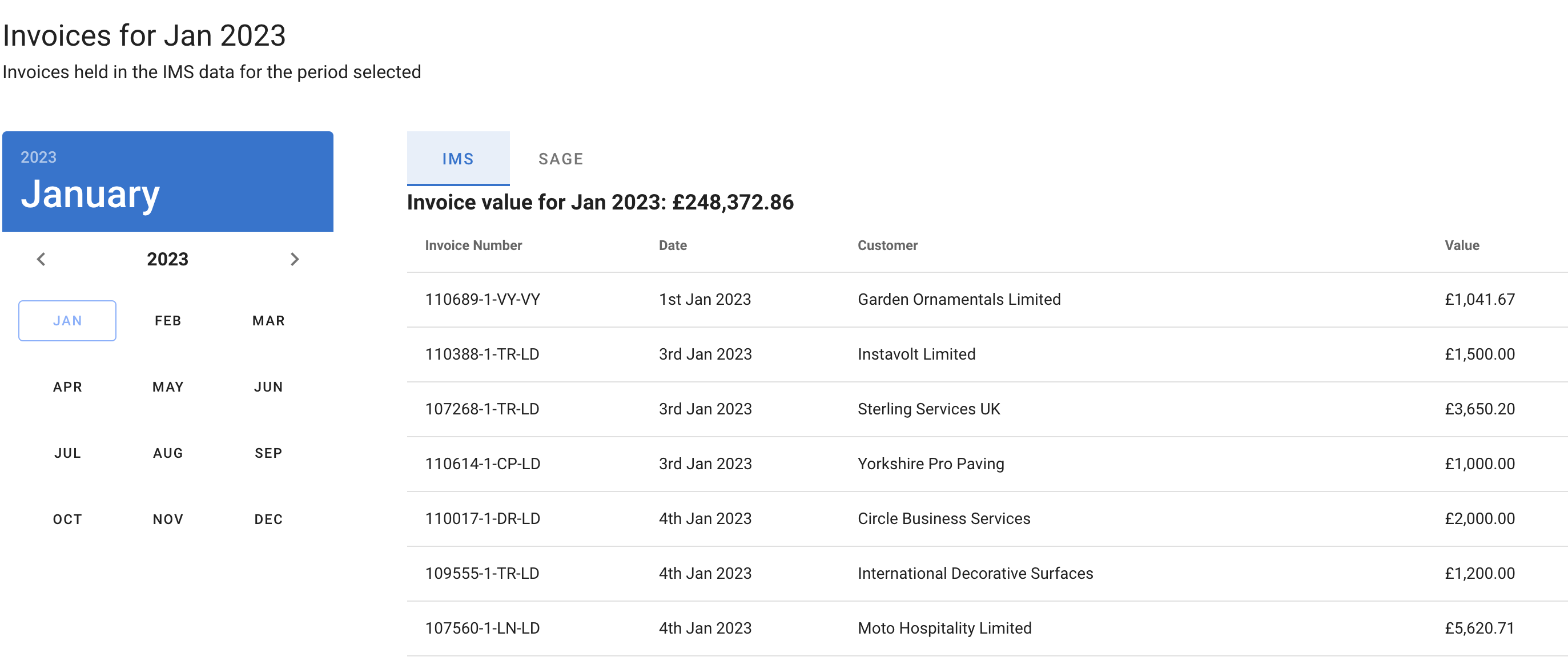Pick FEB in the month picker

click(168, 321)
